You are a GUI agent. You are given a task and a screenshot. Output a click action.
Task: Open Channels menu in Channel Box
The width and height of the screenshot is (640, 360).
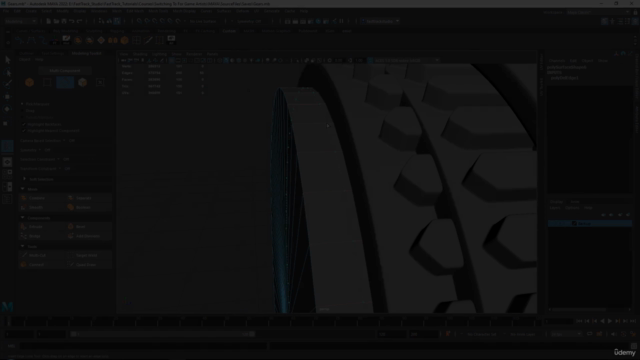click(x=557, y=60)
